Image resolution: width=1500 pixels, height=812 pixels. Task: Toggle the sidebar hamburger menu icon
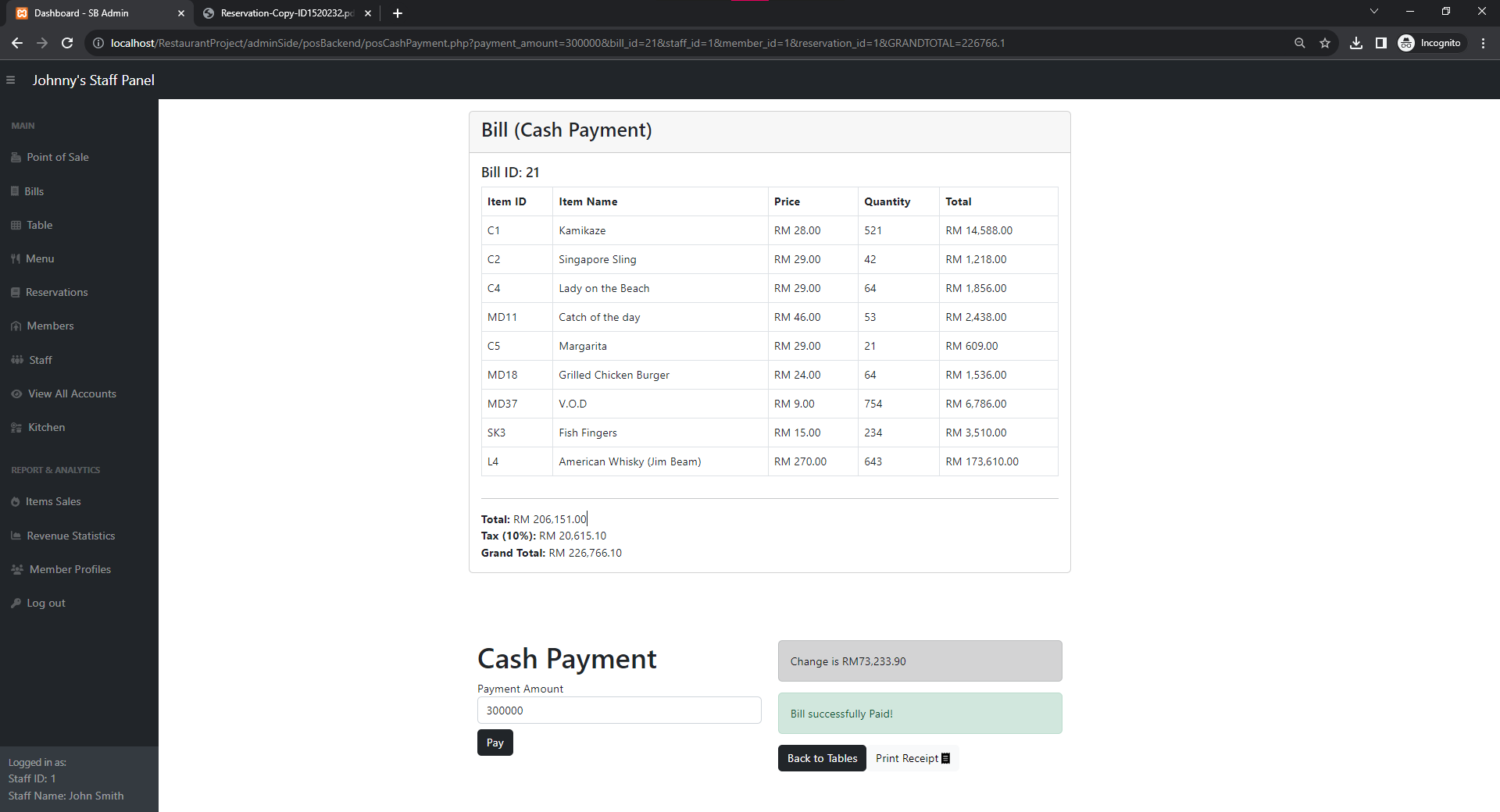(x=11, y=80)
